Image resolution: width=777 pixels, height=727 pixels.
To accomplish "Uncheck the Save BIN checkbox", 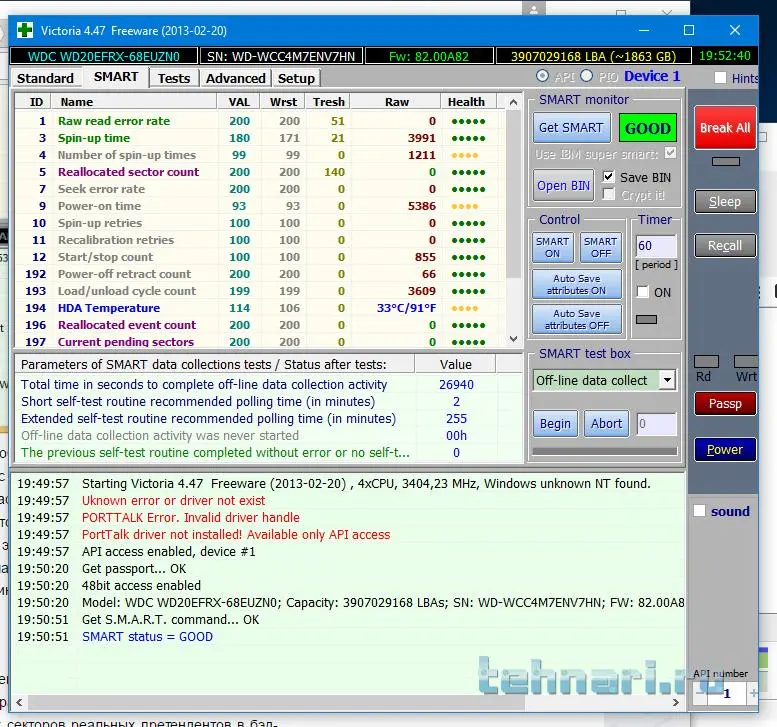I will [609, 177].
